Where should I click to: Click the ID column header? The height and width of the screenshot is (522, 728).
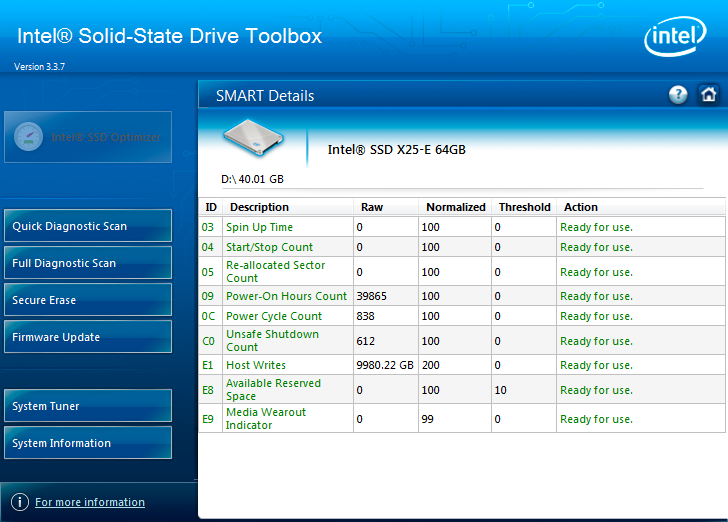click(211, 207)
